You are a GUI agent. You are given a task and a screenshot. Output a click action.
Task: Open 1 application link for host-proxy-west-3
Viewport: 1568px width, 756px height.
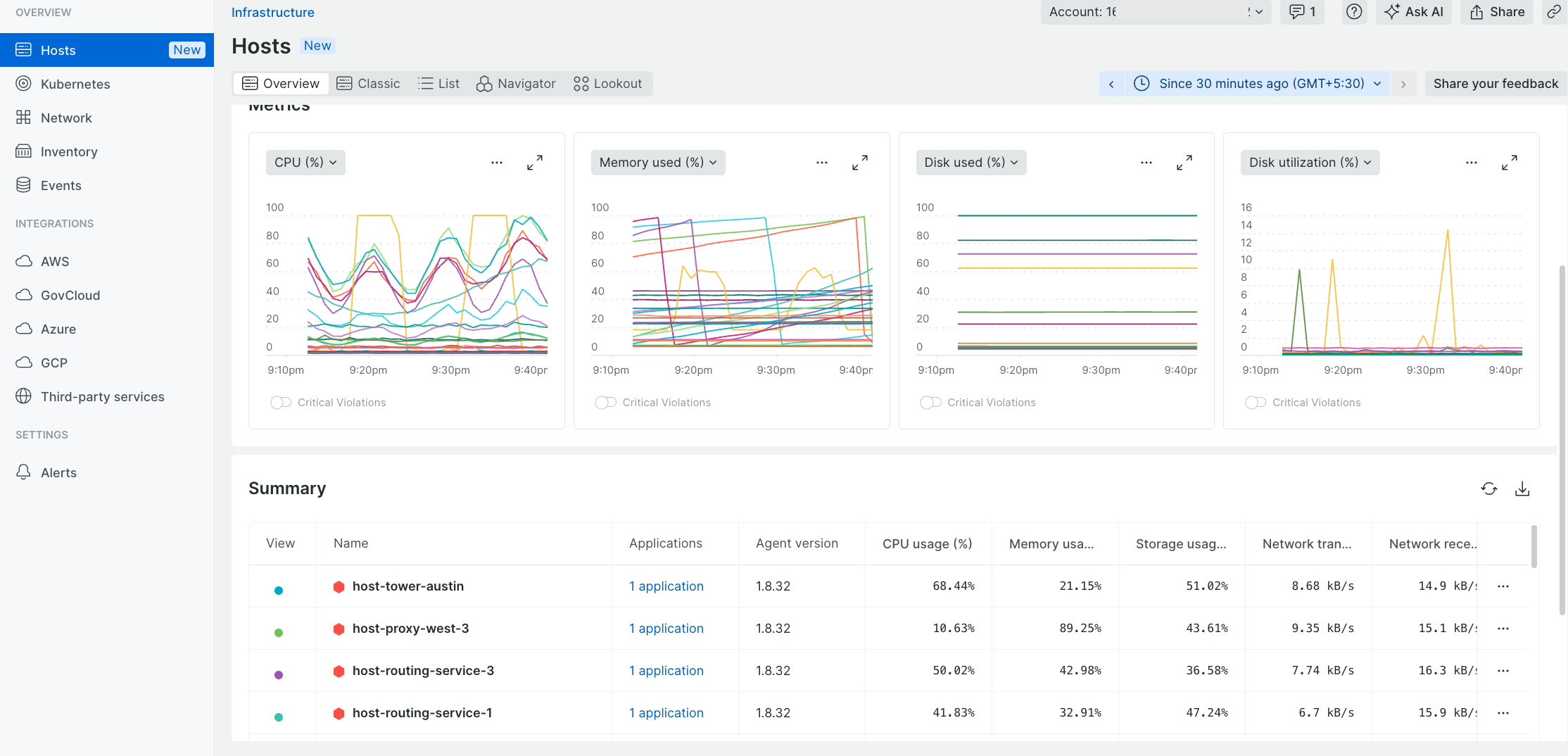point(666,629)
